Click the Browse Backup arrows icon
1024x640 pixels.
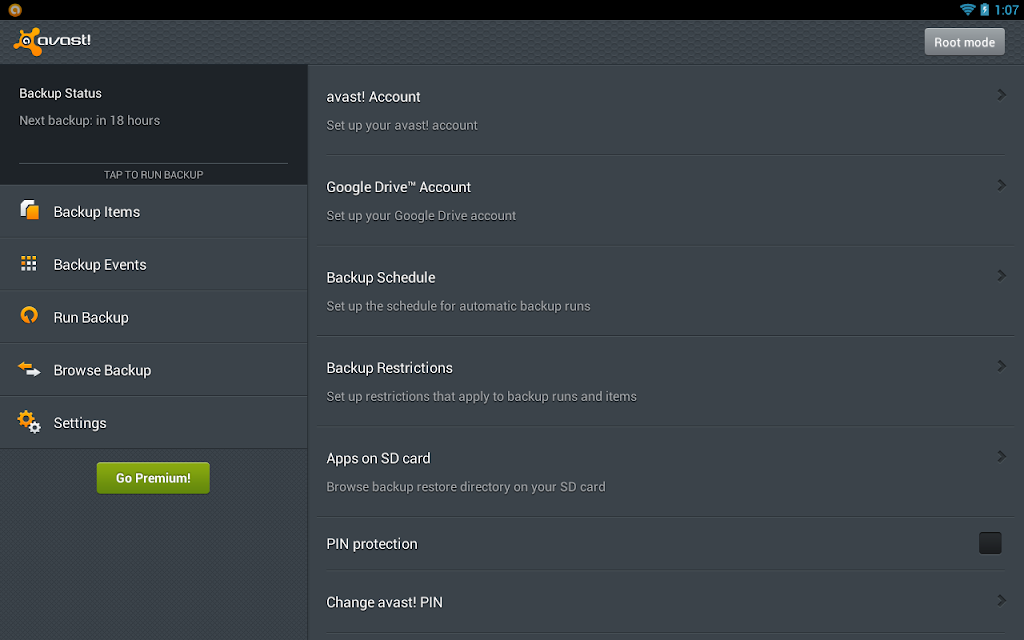coord(29,369)
